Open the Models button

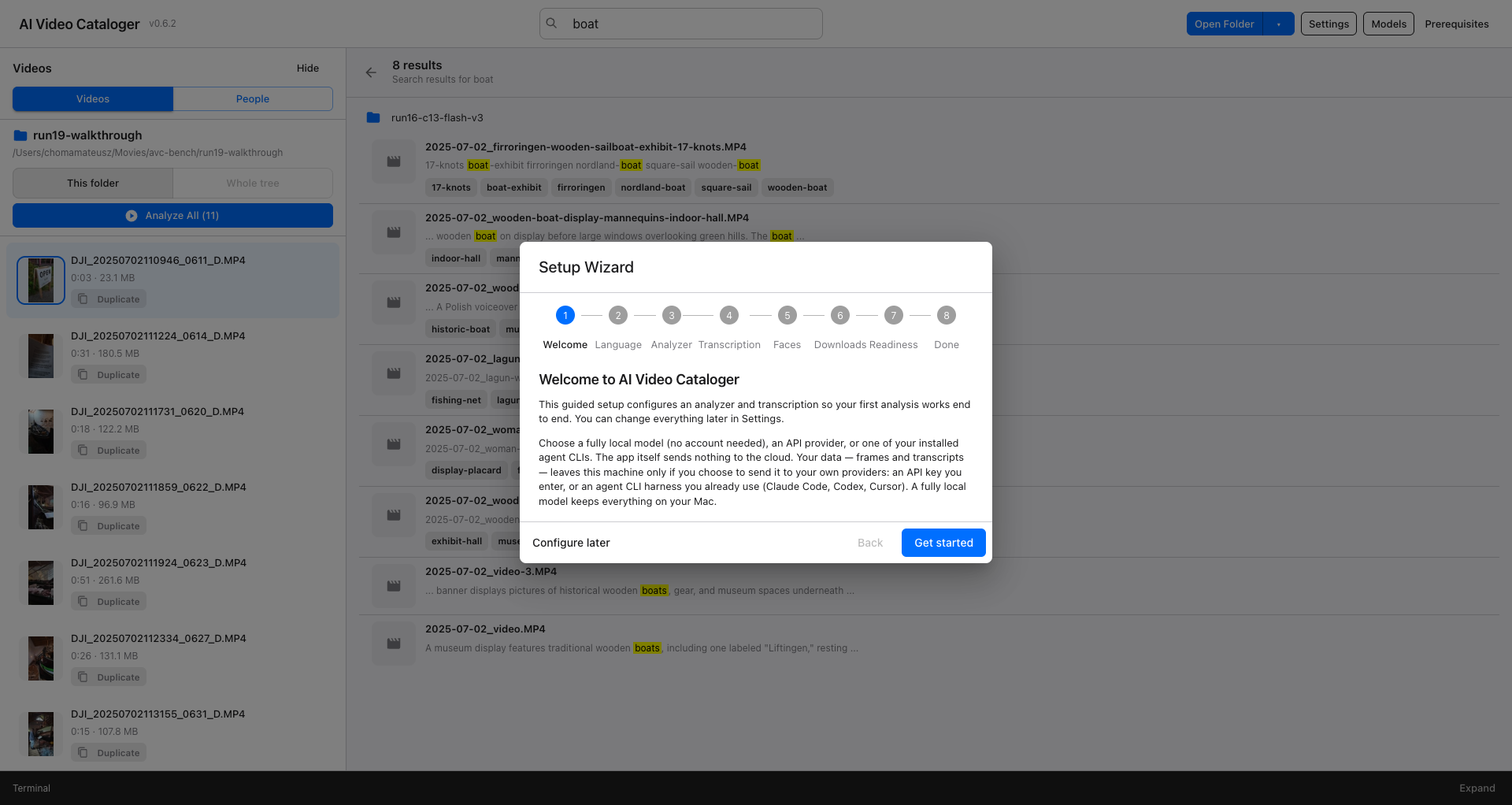(1388, 24)
